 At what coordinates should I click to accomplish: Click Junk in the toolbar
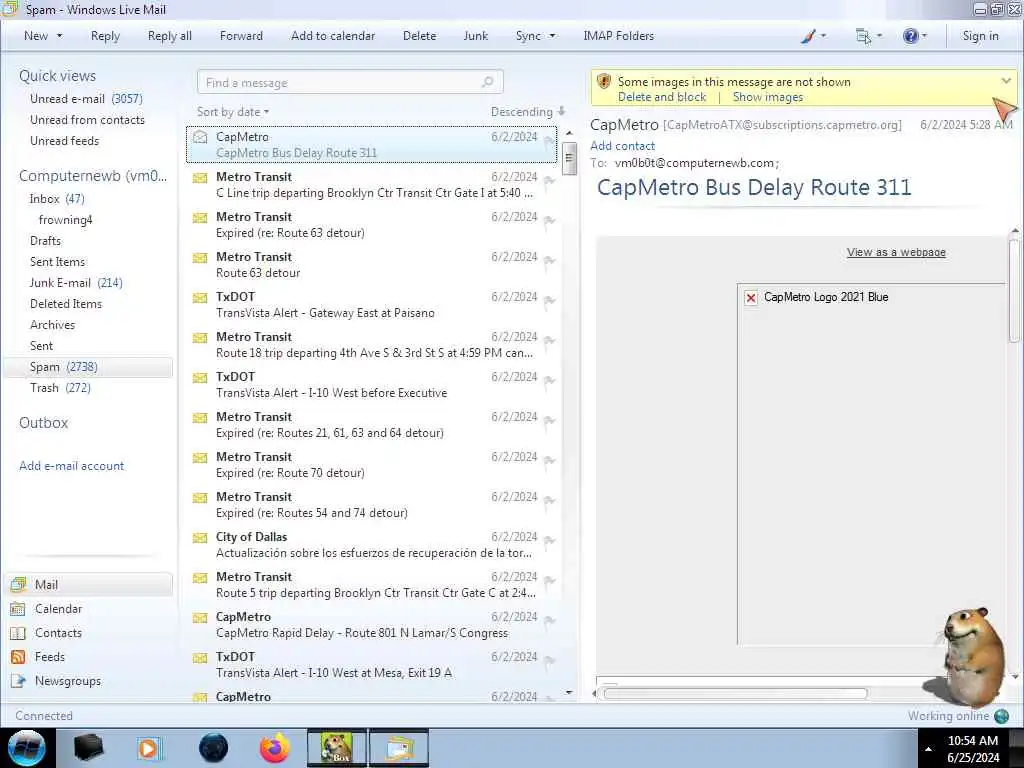(x=475, y=37)
